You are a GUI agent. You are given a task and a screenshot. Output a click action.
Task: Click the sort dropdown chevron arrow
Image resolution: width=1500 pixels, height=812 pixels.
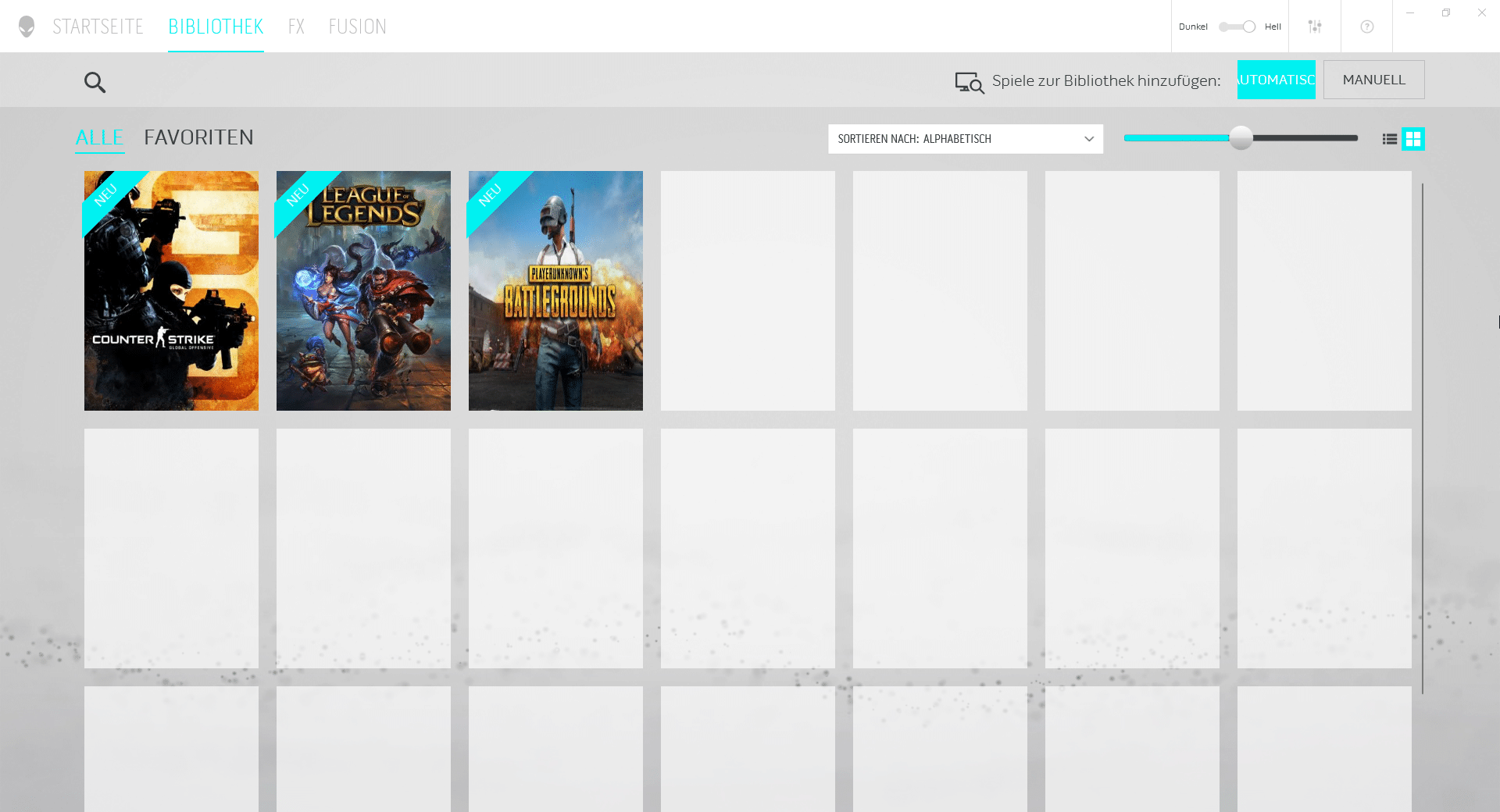coord(1089,139)
